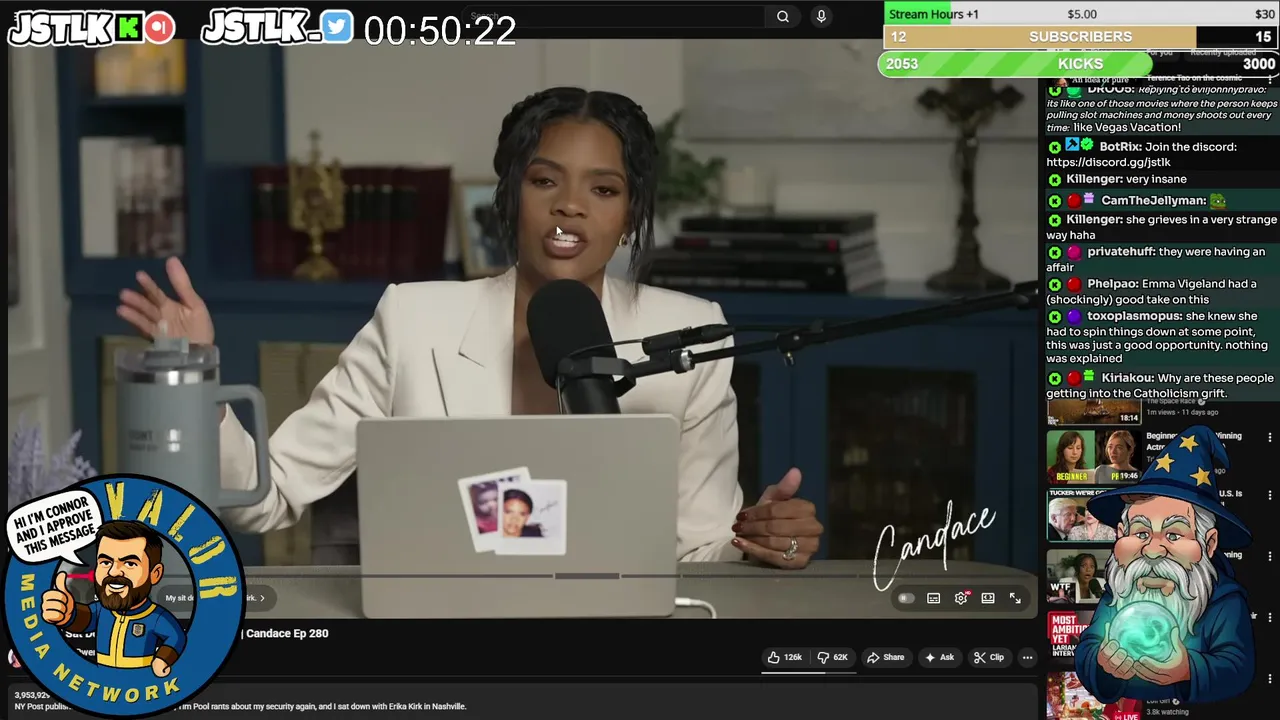The width and height of the screenshot is (1280, 720).
Task: Open the thumbnail with the 18:14 duration
Action: pos(1093,412)
